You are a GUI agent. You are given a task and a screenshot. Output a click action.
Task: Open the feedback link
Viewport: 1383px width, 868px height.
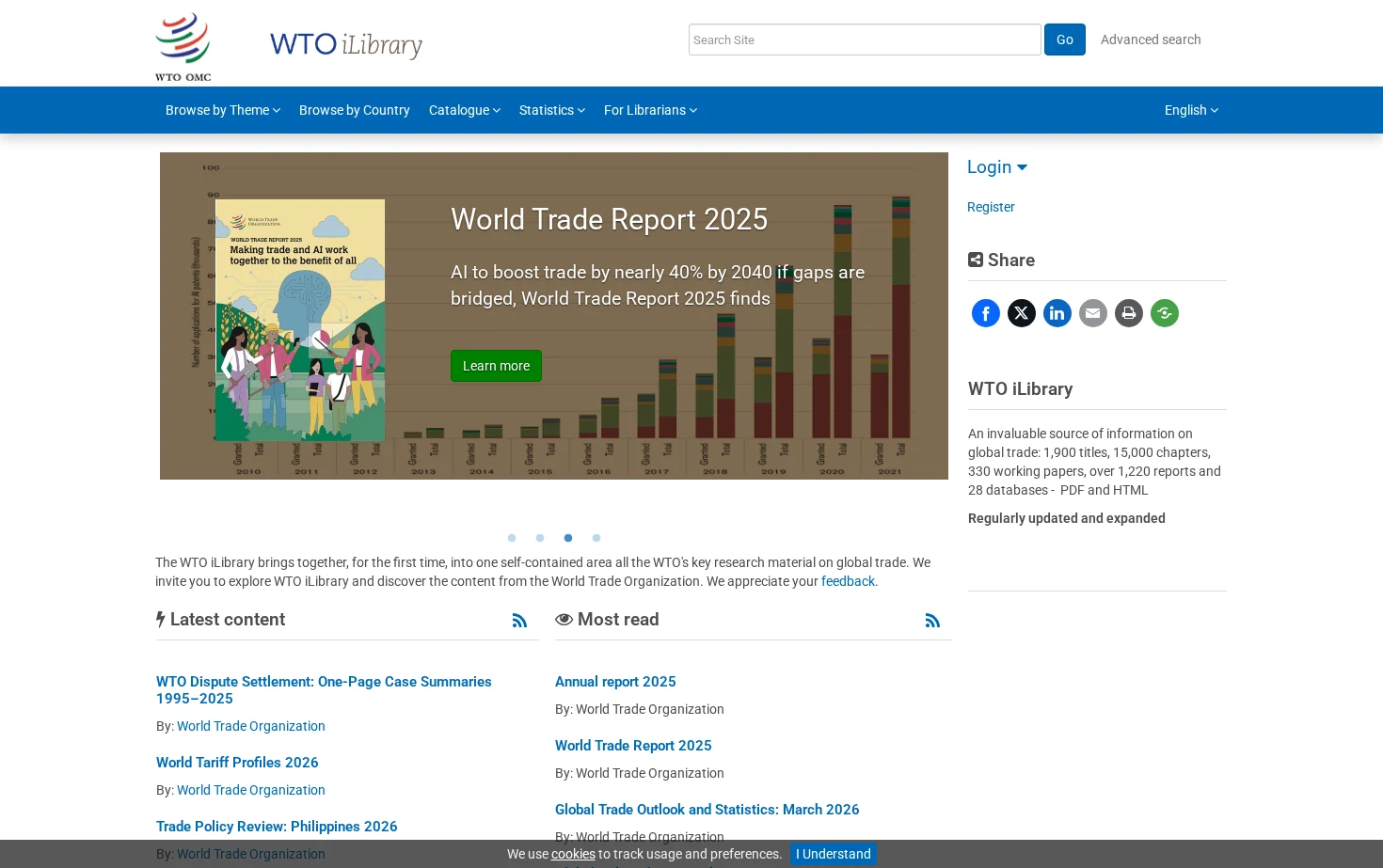point(848,581)
